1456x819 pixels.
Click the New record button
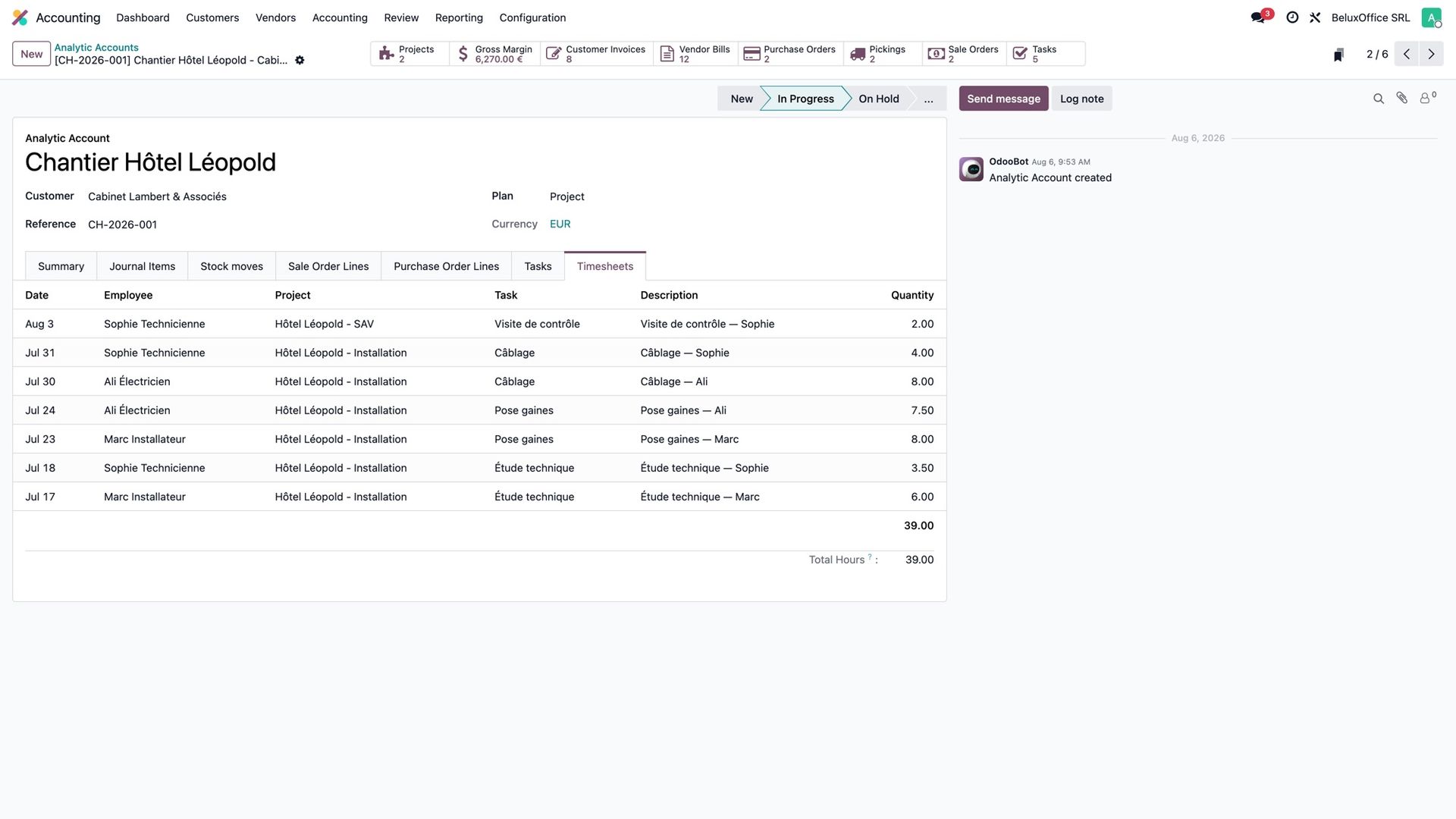point(32,54)
